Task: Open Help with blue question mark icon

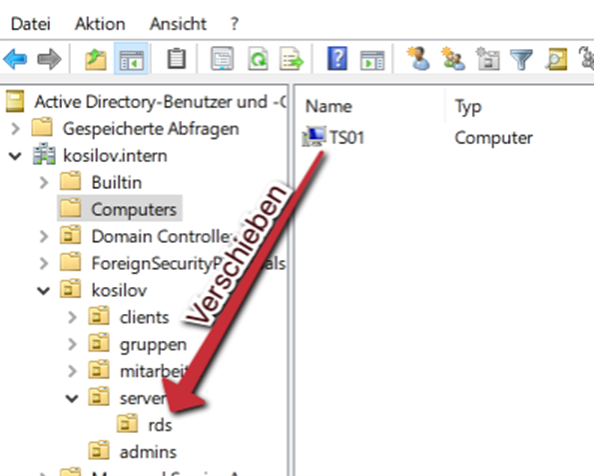Action: pyautogui.click(x=337, y=59)
